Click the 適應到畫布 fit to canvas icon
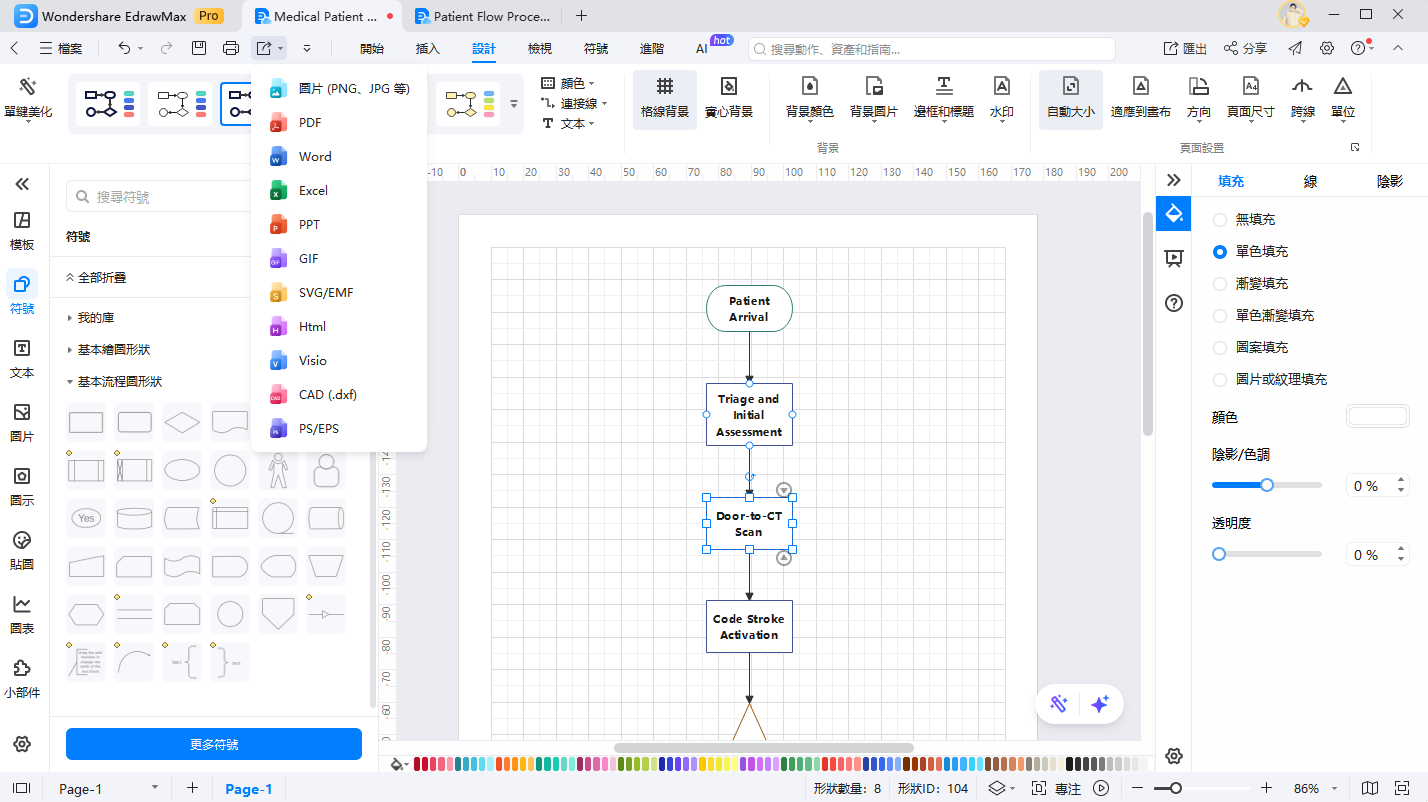 (1140, 98)
